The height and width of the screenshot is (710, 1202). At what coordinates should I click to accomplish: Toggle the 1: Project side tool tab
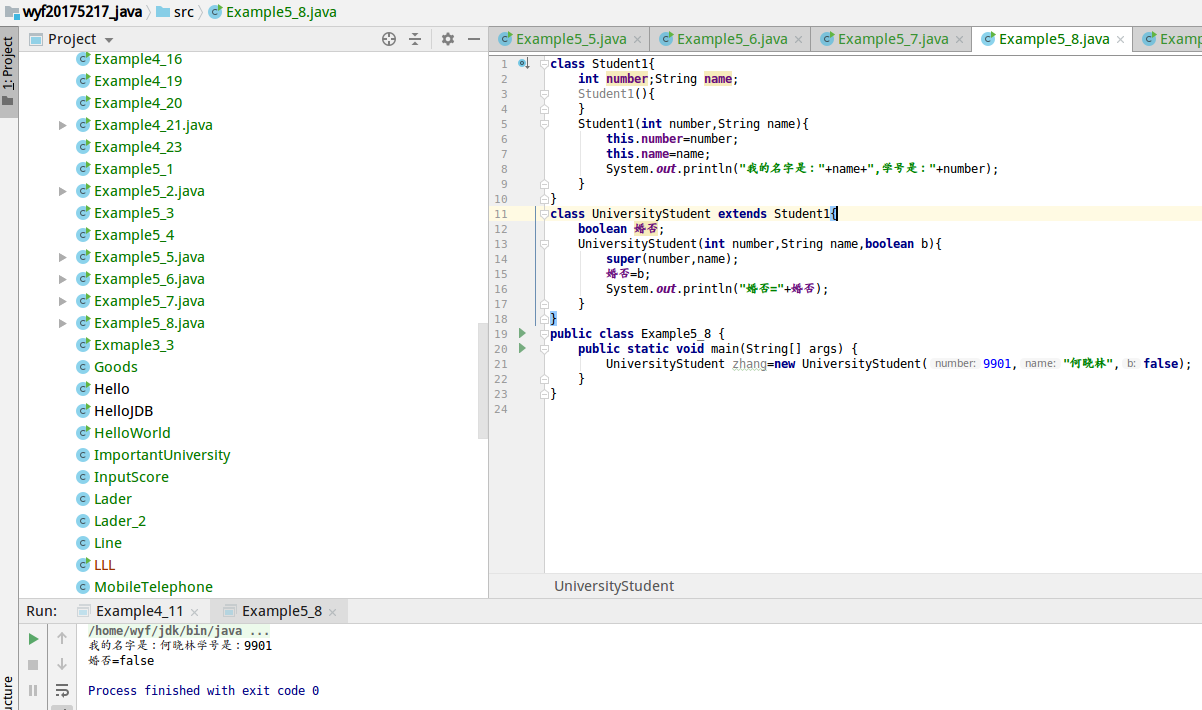click(9, 72)
